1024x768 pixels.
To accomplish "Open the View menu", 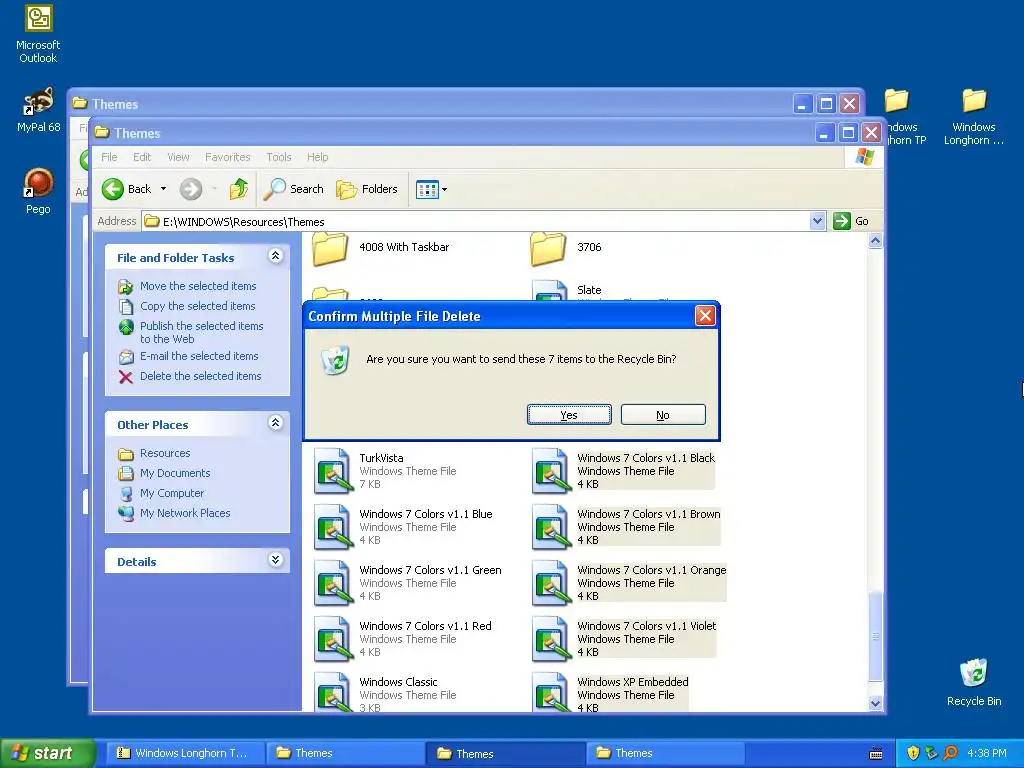I will coord(178,157).
